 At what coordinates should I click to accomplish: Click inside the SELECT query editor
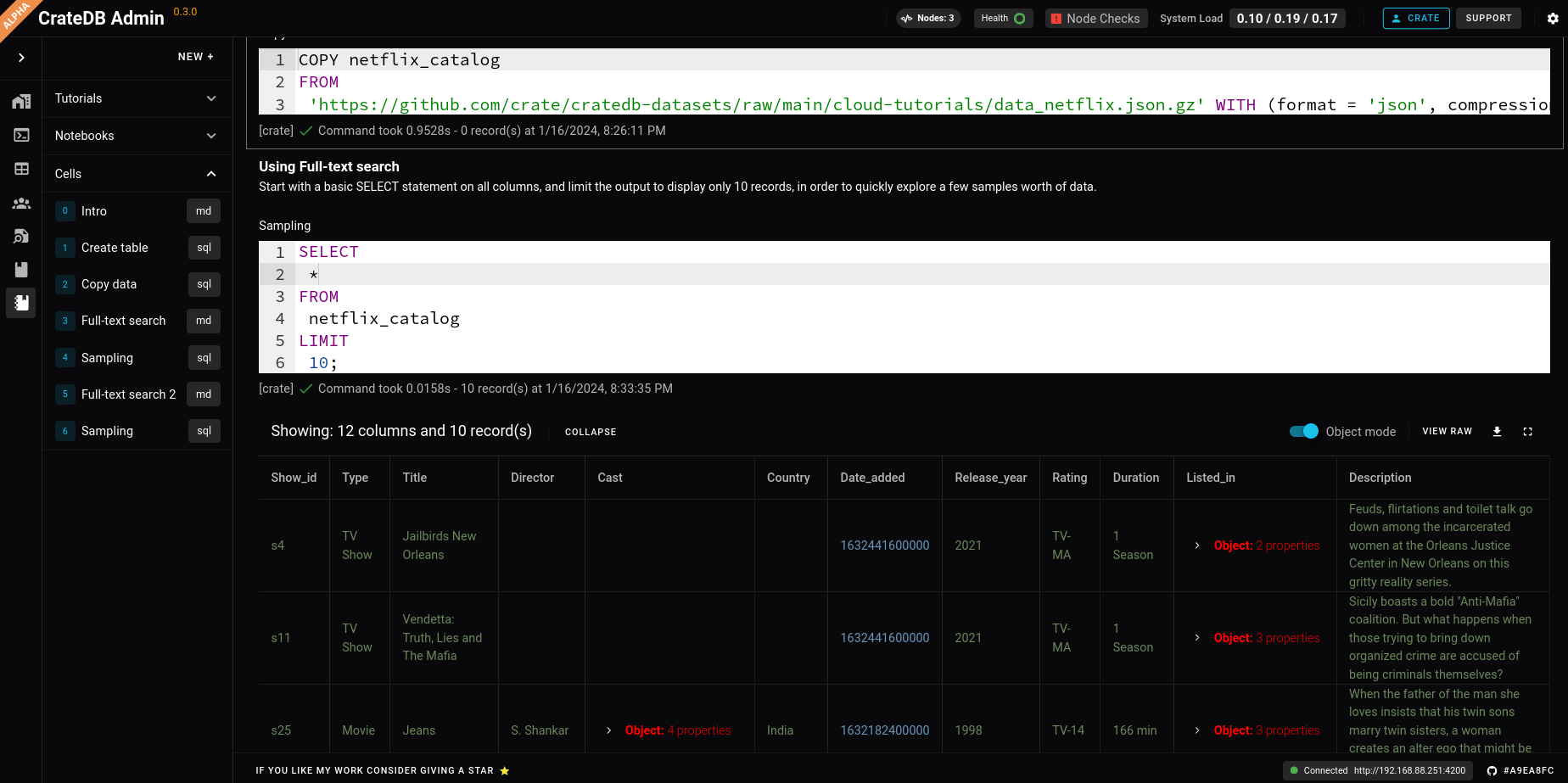pyautogui.click(x=904, y=307)
